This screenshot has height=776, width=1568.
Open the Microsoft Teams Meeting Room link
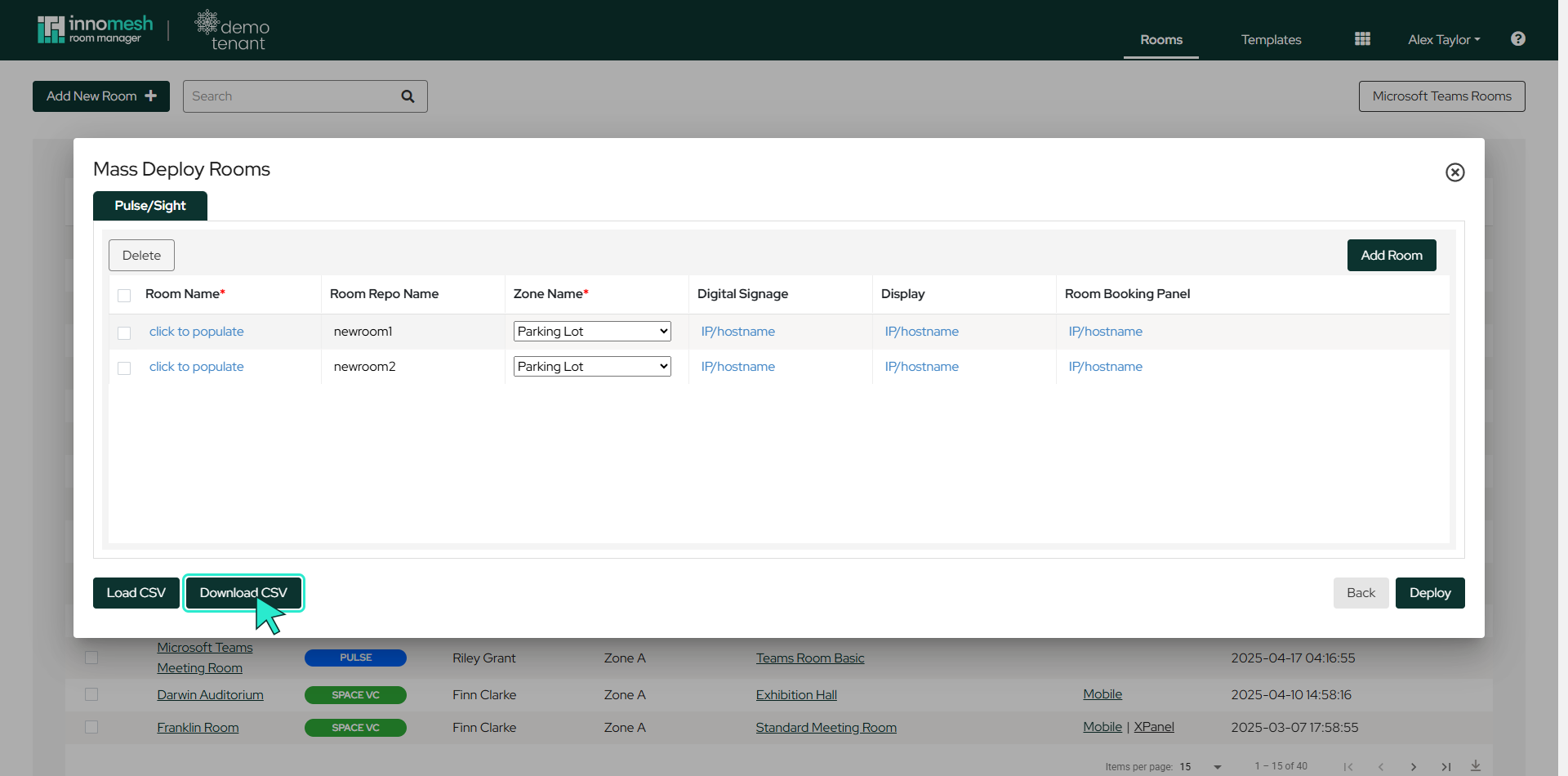click(205, 658)
